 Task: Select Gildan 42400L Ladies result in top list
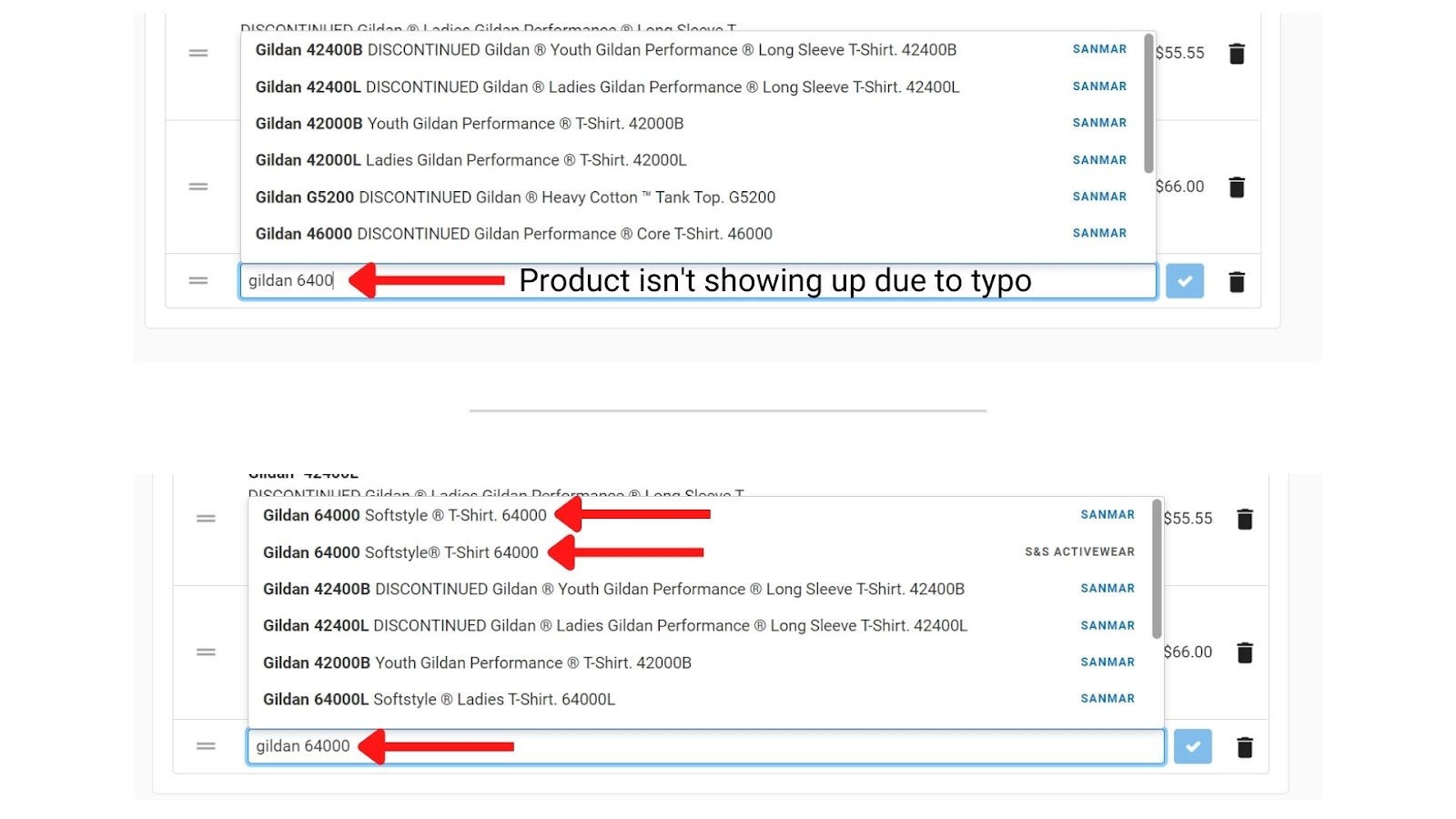coord(698,87)
